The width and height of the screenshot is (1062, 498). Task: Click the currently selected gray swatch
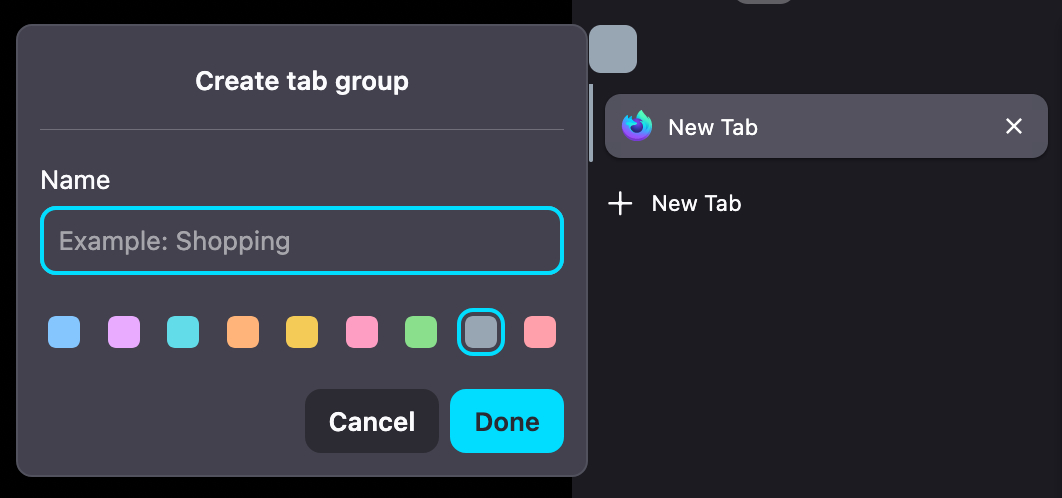481,332
